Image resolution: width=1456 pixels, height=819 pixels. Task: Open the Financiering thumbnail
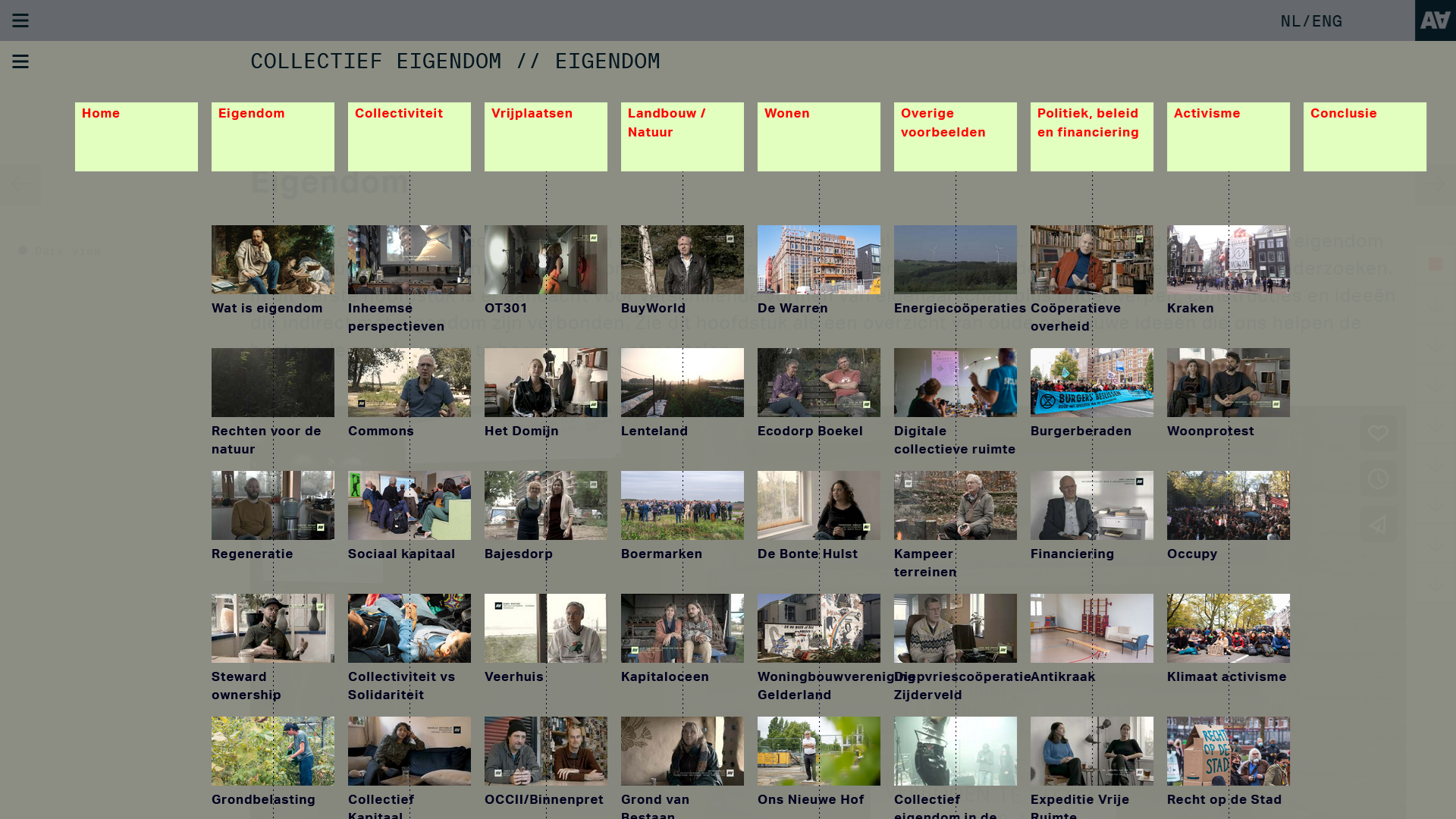[x=1092, y=505]
